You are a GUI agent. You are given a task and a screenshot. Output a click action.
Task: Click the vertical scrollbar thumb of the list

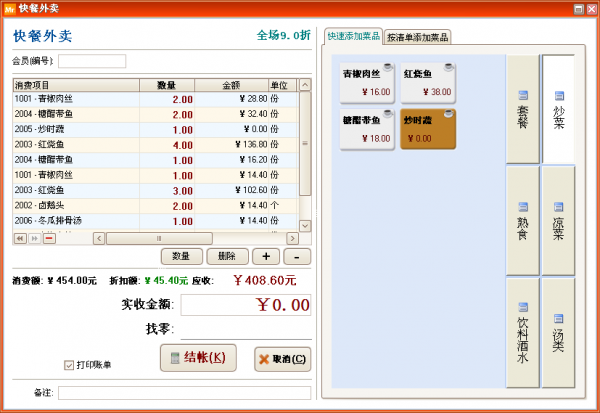coord(305,144)
